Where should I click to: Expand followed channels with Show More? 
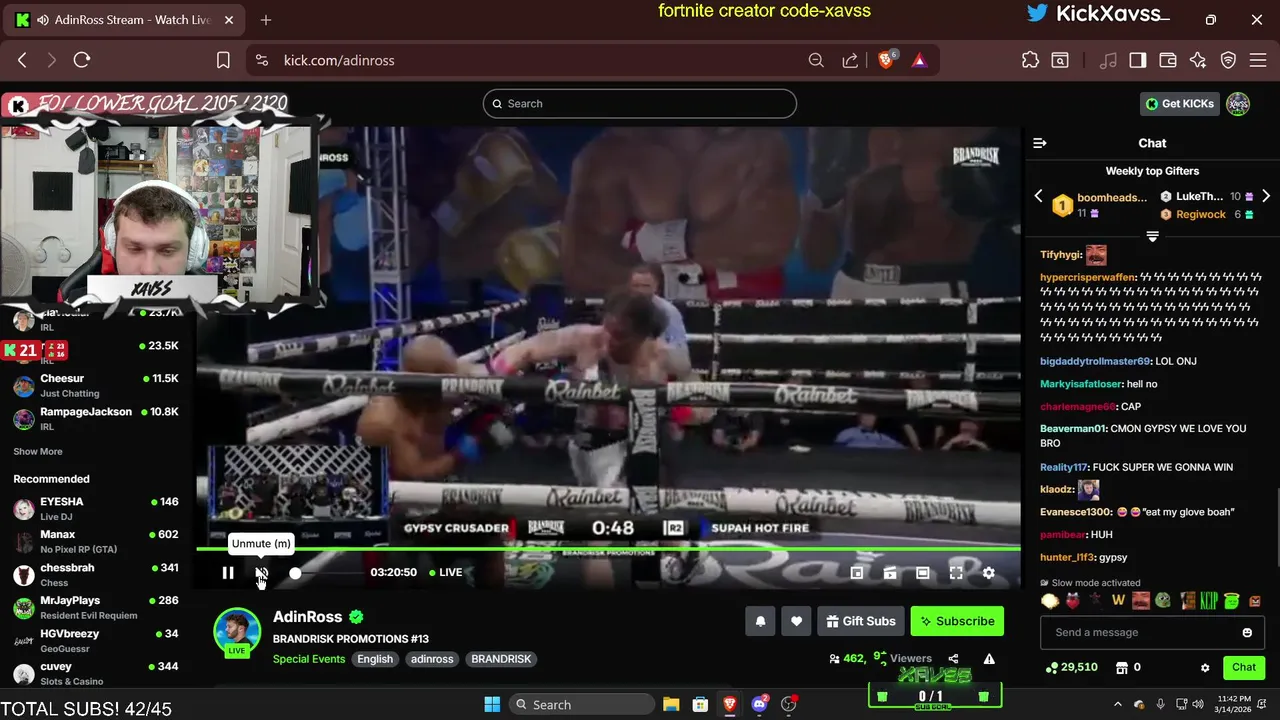pyautogui.click(x=38, y=452)
